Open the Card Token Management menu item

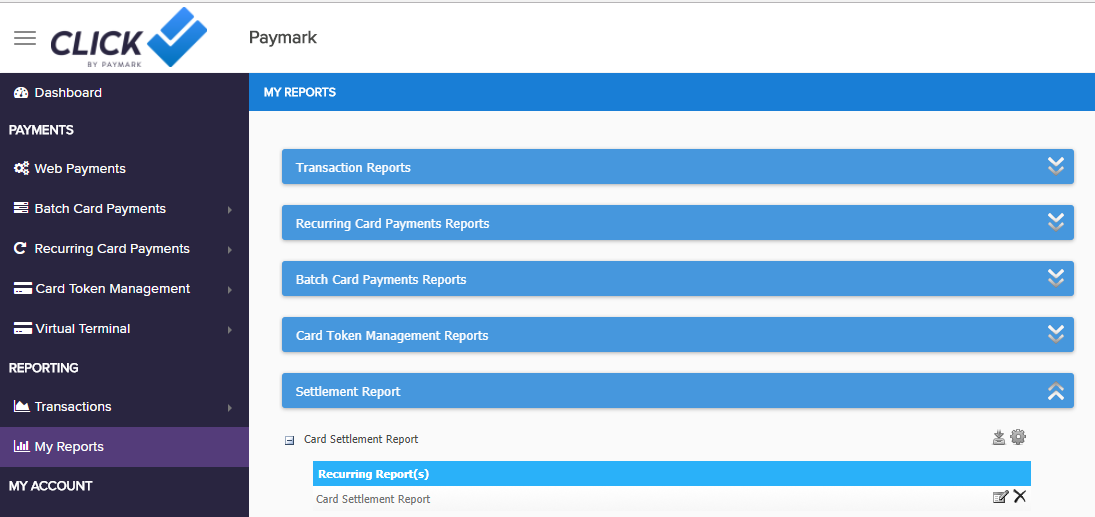(x=124, y=288)
